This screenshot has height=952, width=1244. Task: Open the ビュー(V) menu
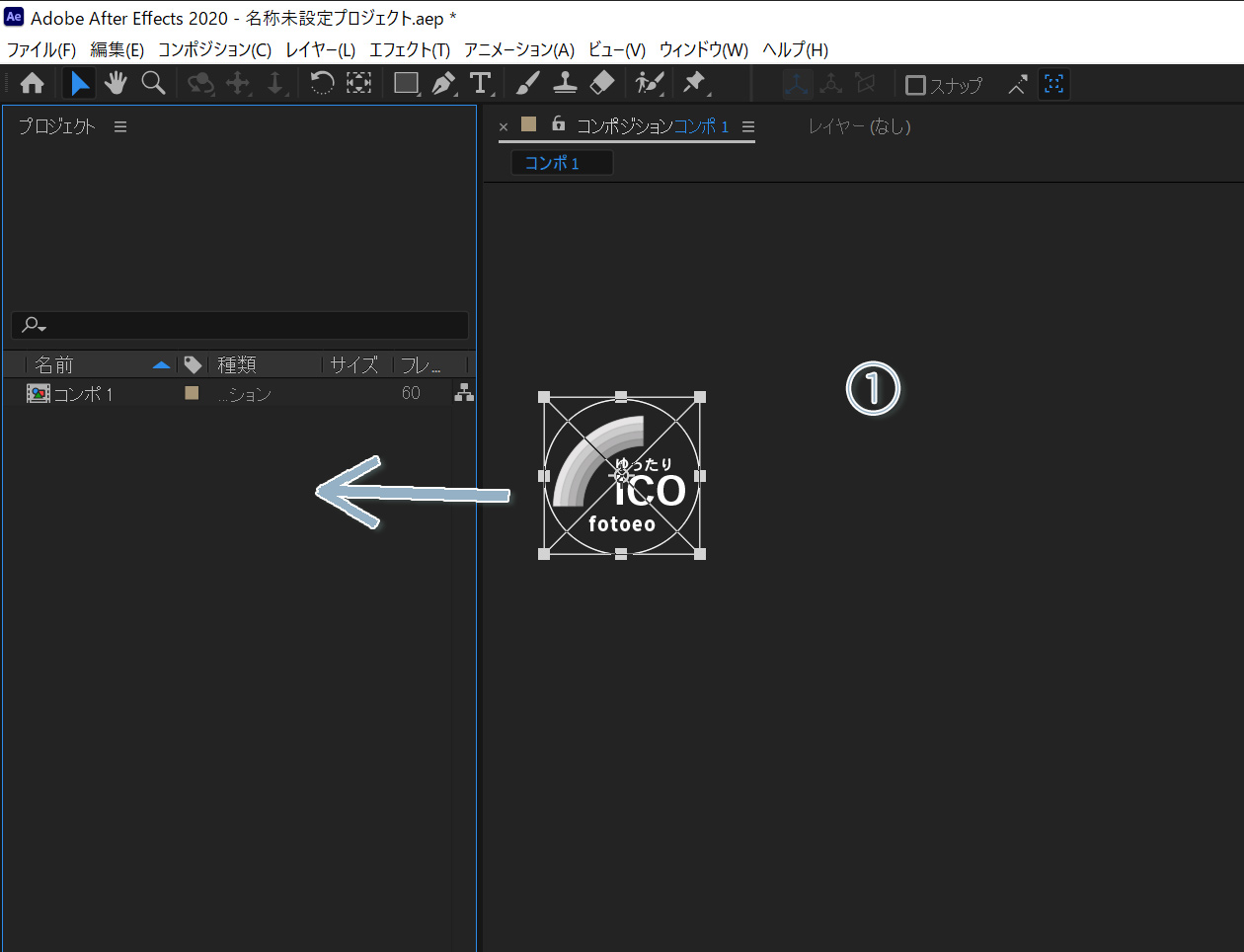coord(616,49)
